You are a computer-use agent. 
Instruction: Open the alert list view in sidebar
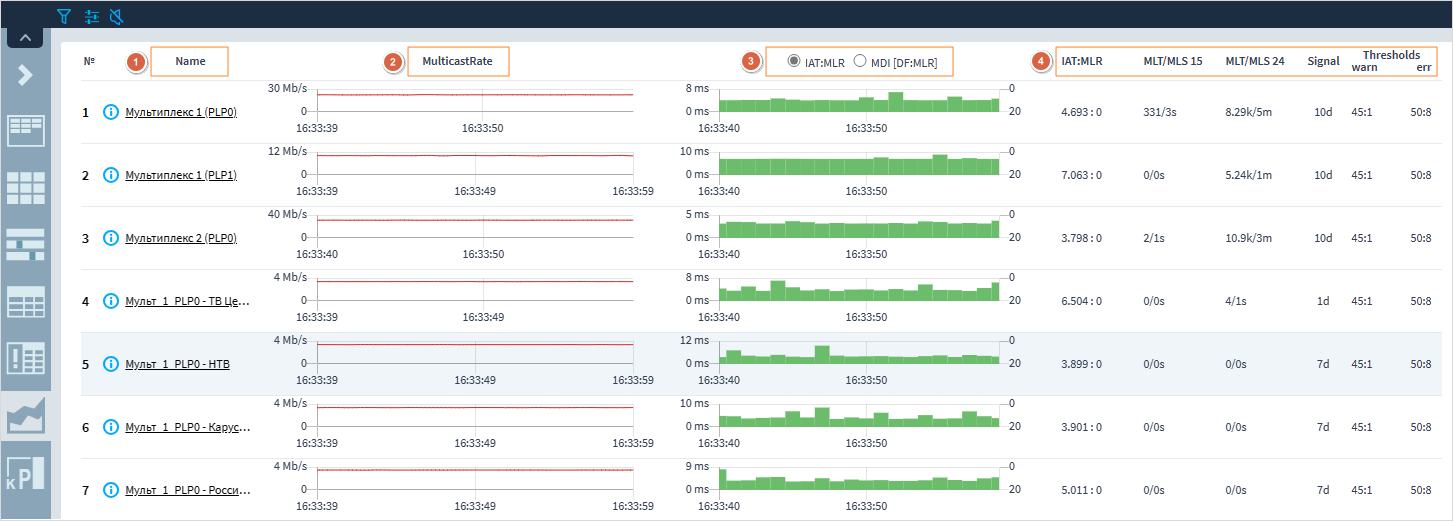(x=25, y=356)
